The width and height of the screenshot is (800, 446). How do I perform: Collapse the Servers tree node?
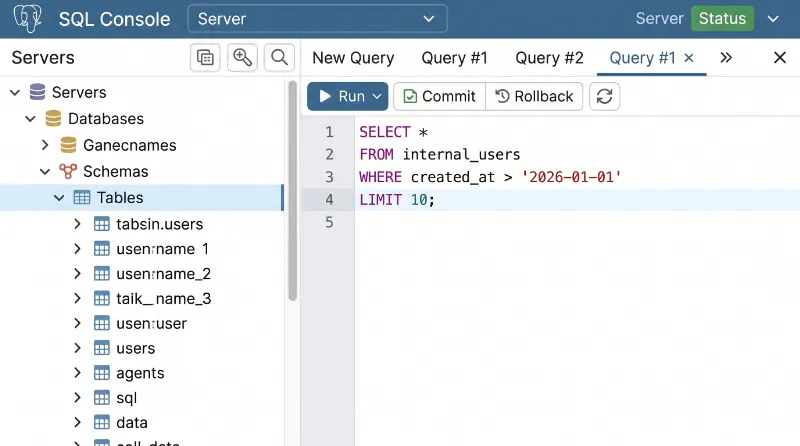tap(15, 92)
